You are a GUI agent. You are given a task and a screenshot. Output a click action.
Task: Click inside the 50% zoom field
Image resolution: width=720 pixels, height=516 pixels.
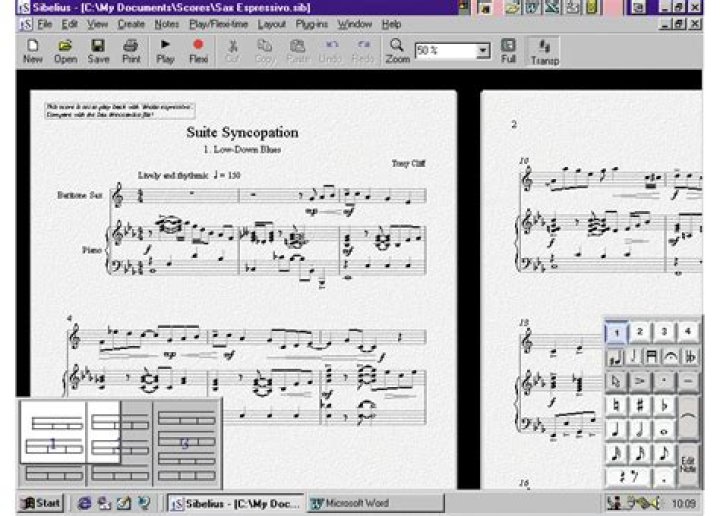(x=445, y=50)
